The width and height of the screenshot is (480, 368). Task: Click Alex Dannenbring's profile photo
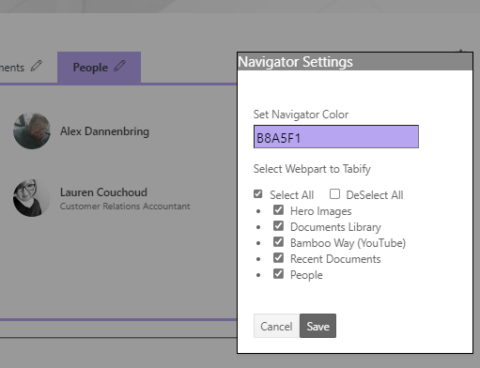pyautogui.click(x=32, y=131)
